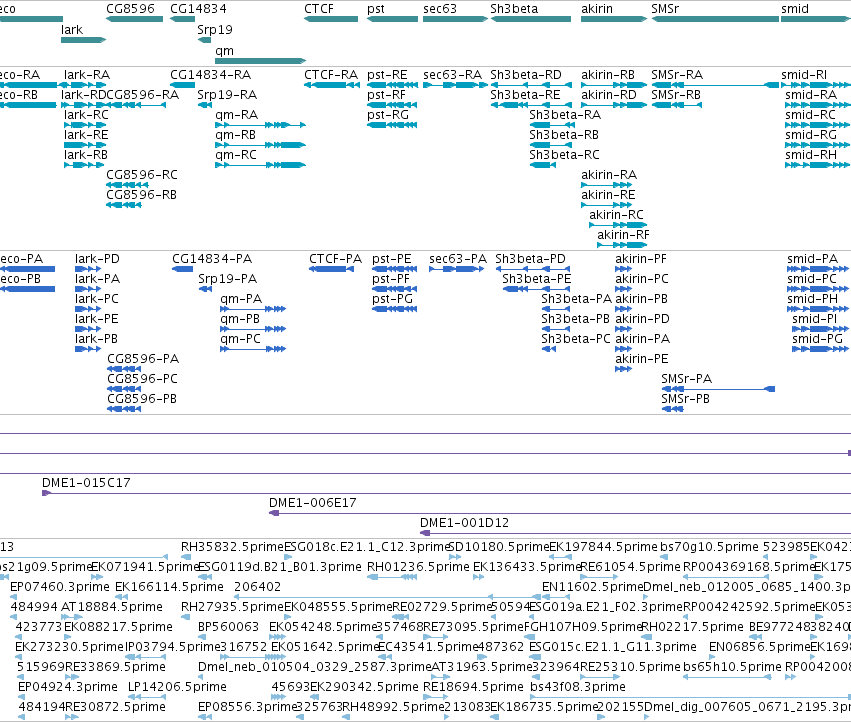Click transcript CTCF-RA
The image size is (851, 722).
click(x=331, y=75)
